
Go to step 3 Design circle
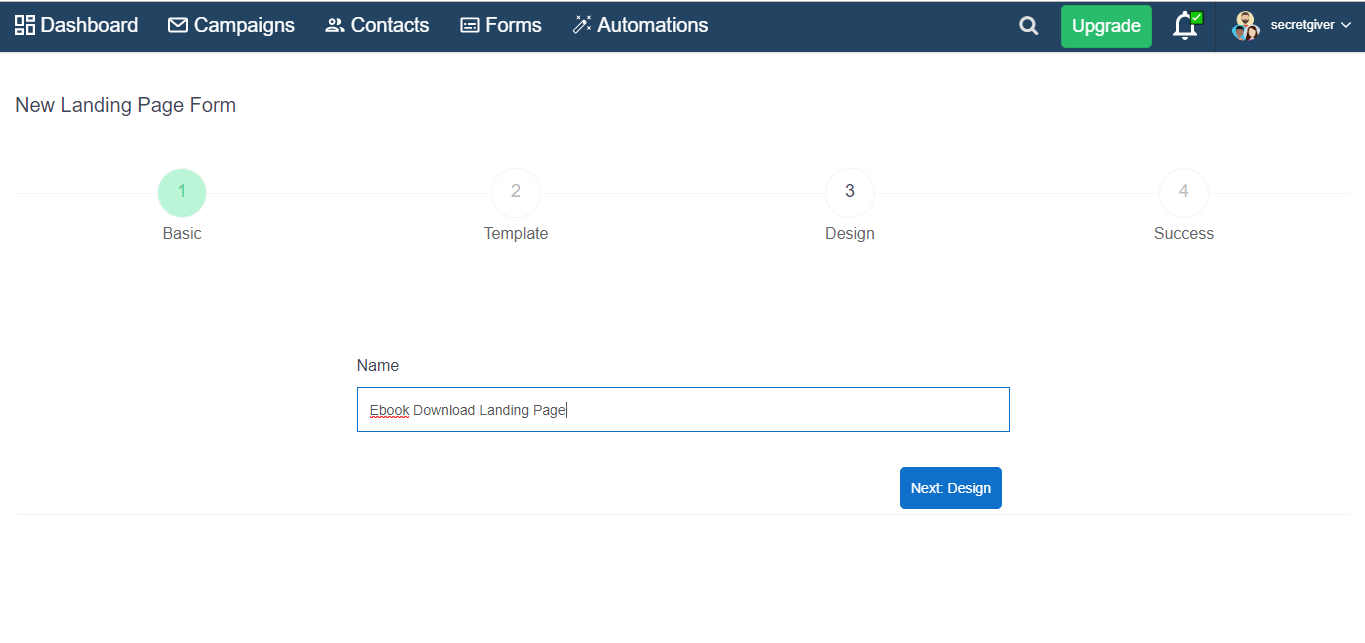pos(850,192)
